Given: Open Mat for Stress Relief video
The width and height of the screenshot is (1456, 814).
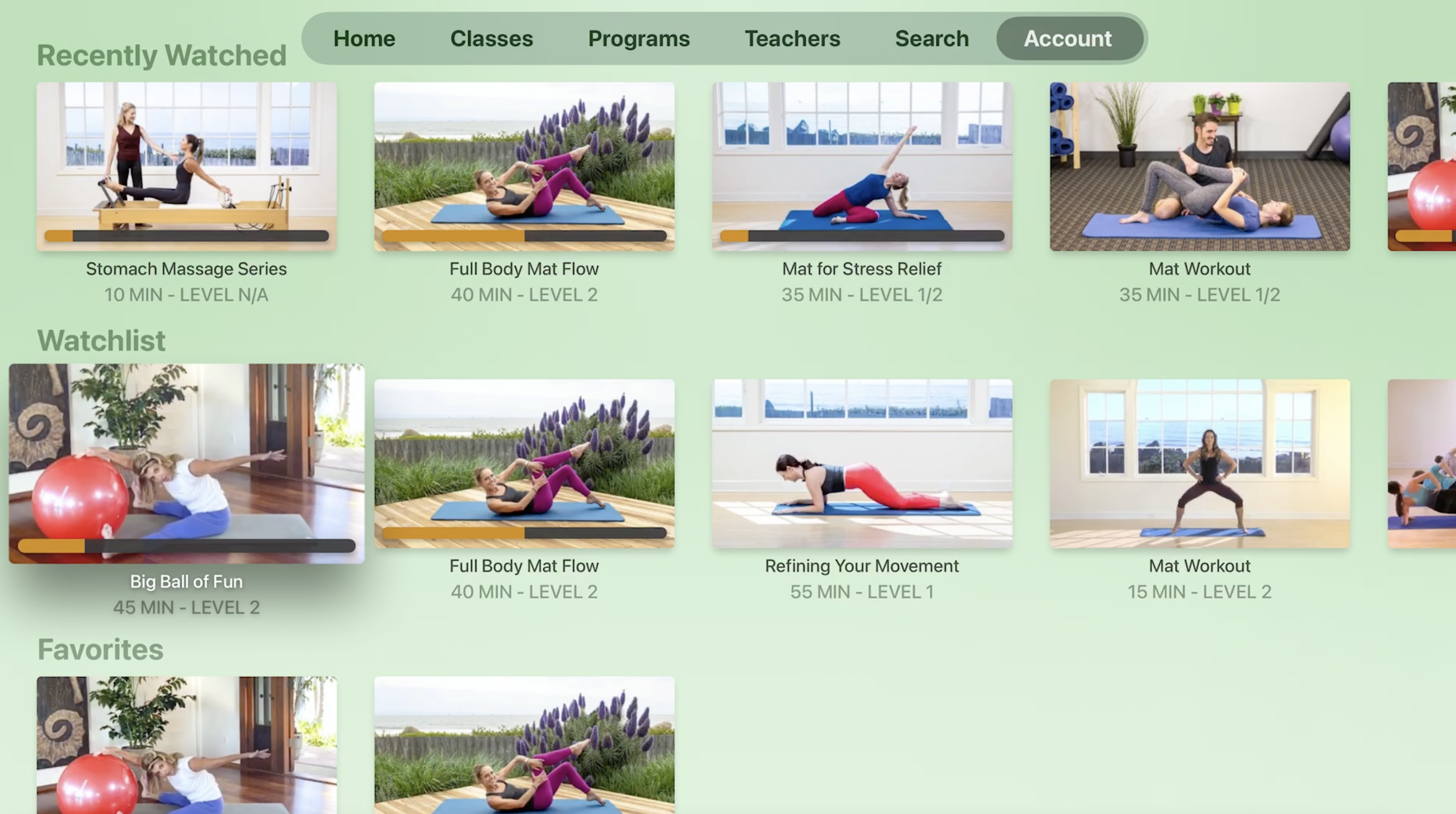Looking at the screenshot, I should click(x=862, y=166).
